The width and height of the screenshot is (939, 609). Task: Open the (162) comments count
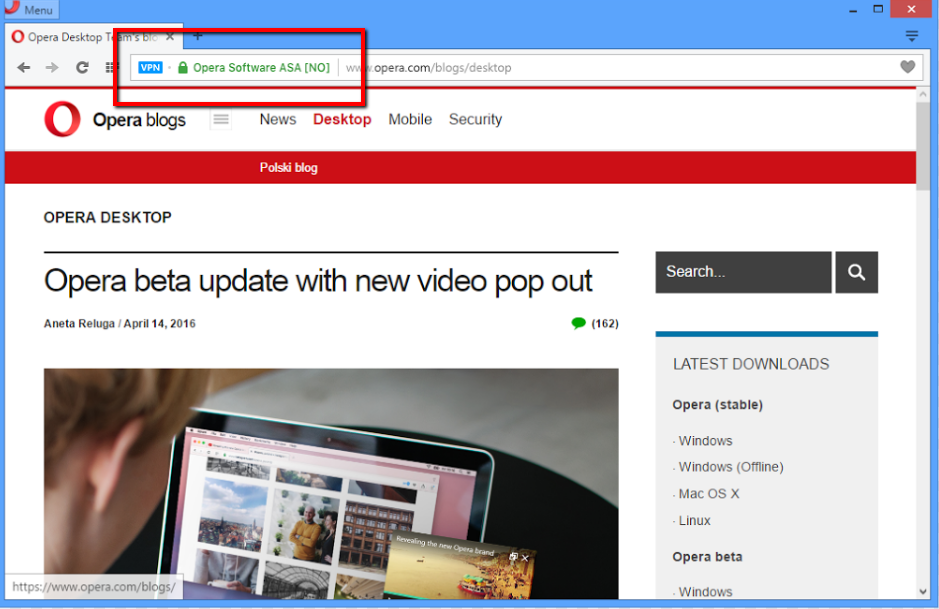point(605,323)
